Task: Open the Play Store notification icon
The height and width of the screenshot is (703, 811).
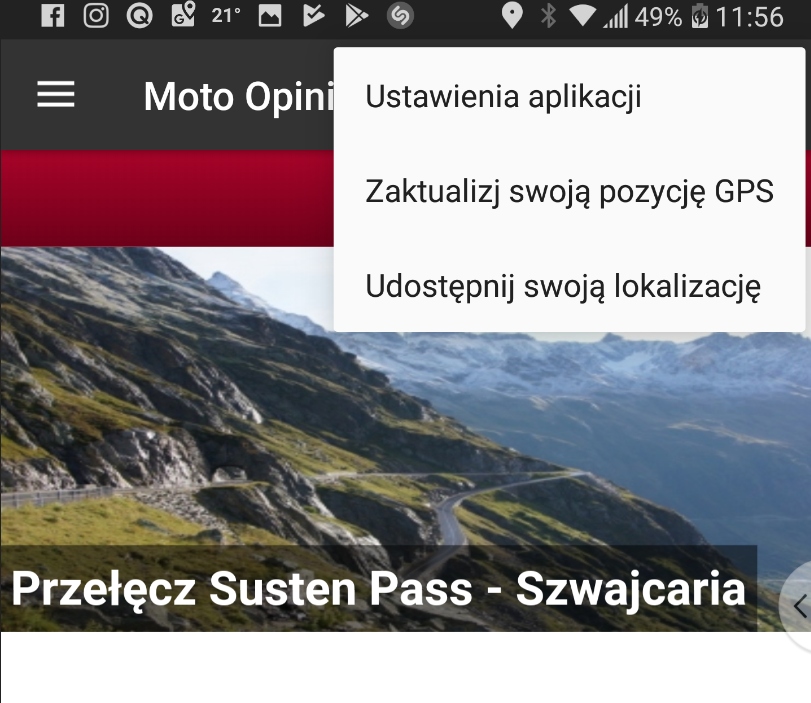Action: click(356, 16)
